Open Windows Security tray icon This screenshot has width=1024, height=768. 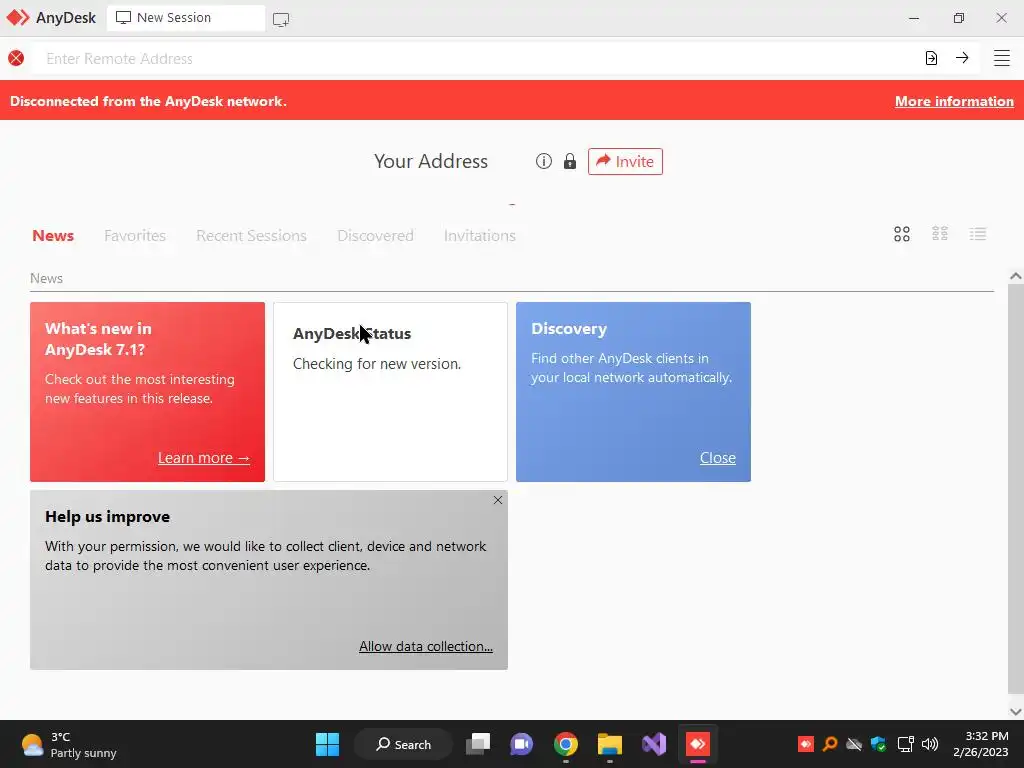coord(878,744)
